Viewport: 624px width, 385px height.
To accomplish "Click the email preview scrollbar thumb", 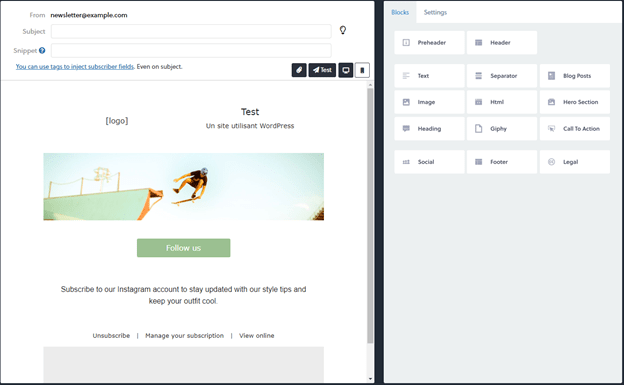I will (370, 215).
